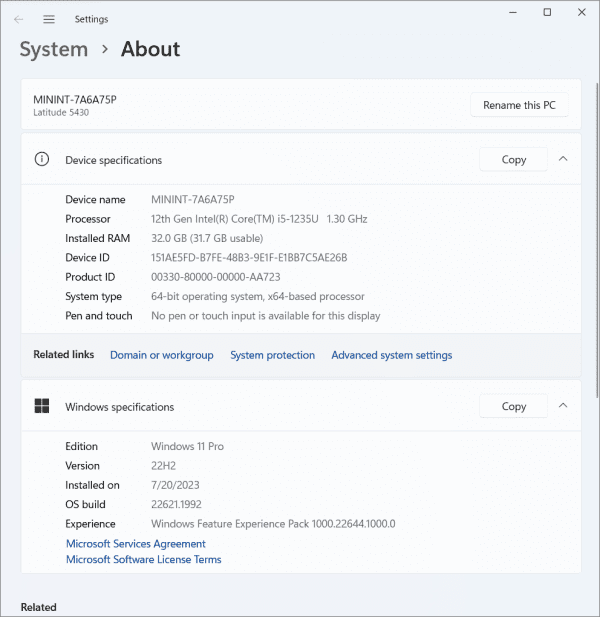Click the About breadcrumb heading
600x617 pixels.
[150, 49]
